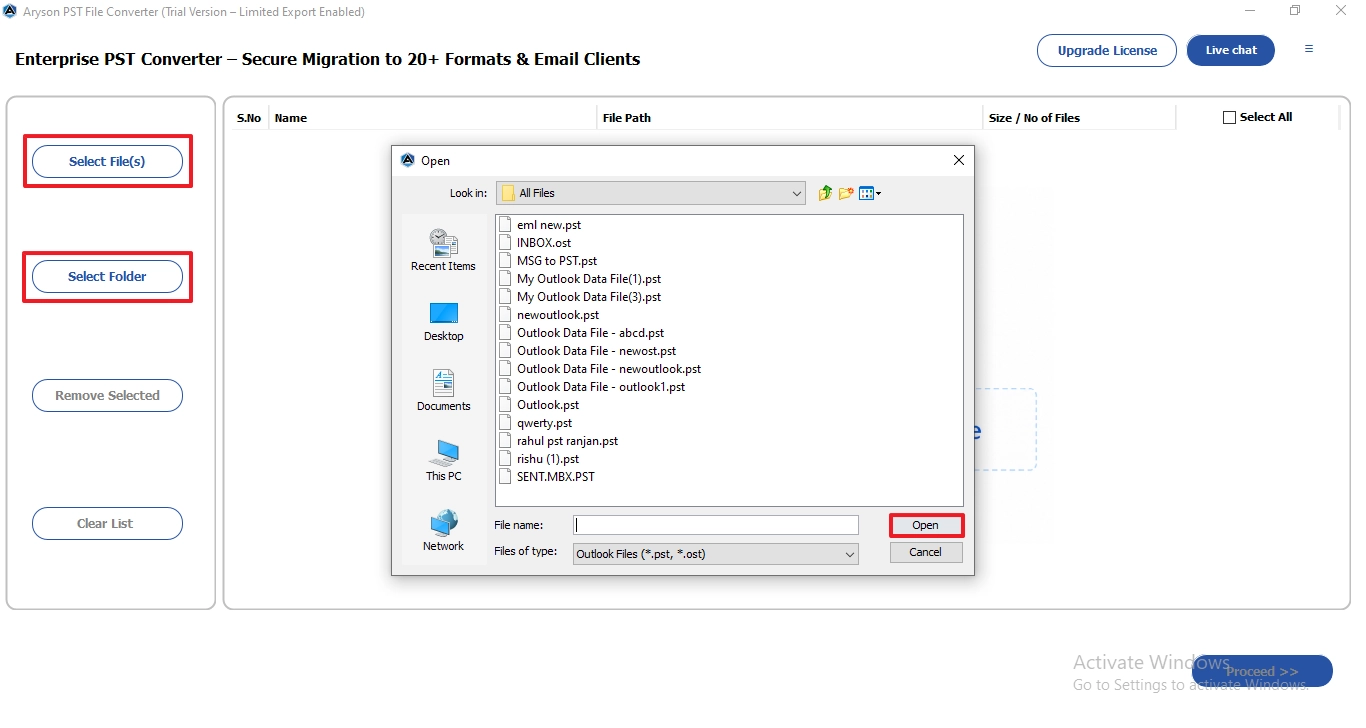Image resolution: width=1366 pixels, height=728 pixels.
Task: Click the Remove Selected button
Action: coord(107,395)
